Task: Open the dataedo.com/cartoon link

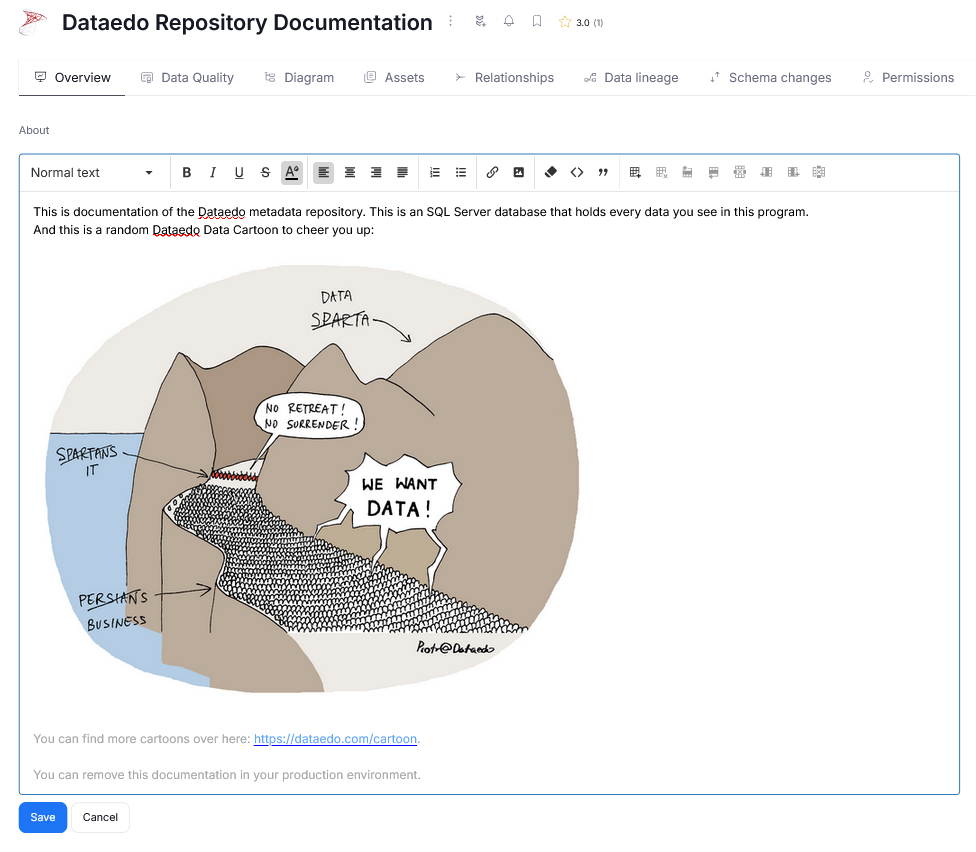Action: pos(335,739)
